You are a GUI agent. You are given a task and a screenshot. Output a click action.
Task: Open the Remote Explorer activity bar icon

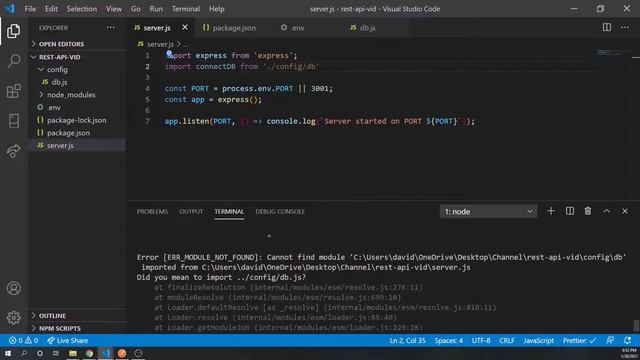13,121
